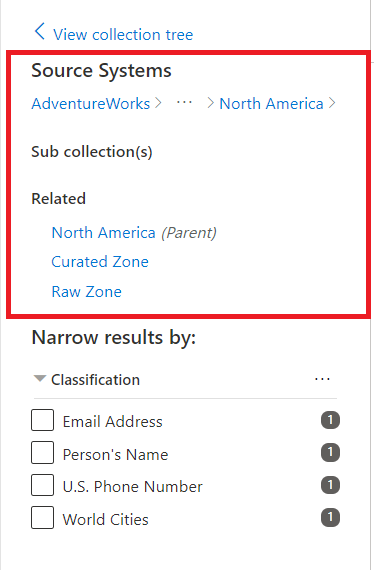
Task: Click the count badge next to World Cities
Action: click(x=330, y=517)
